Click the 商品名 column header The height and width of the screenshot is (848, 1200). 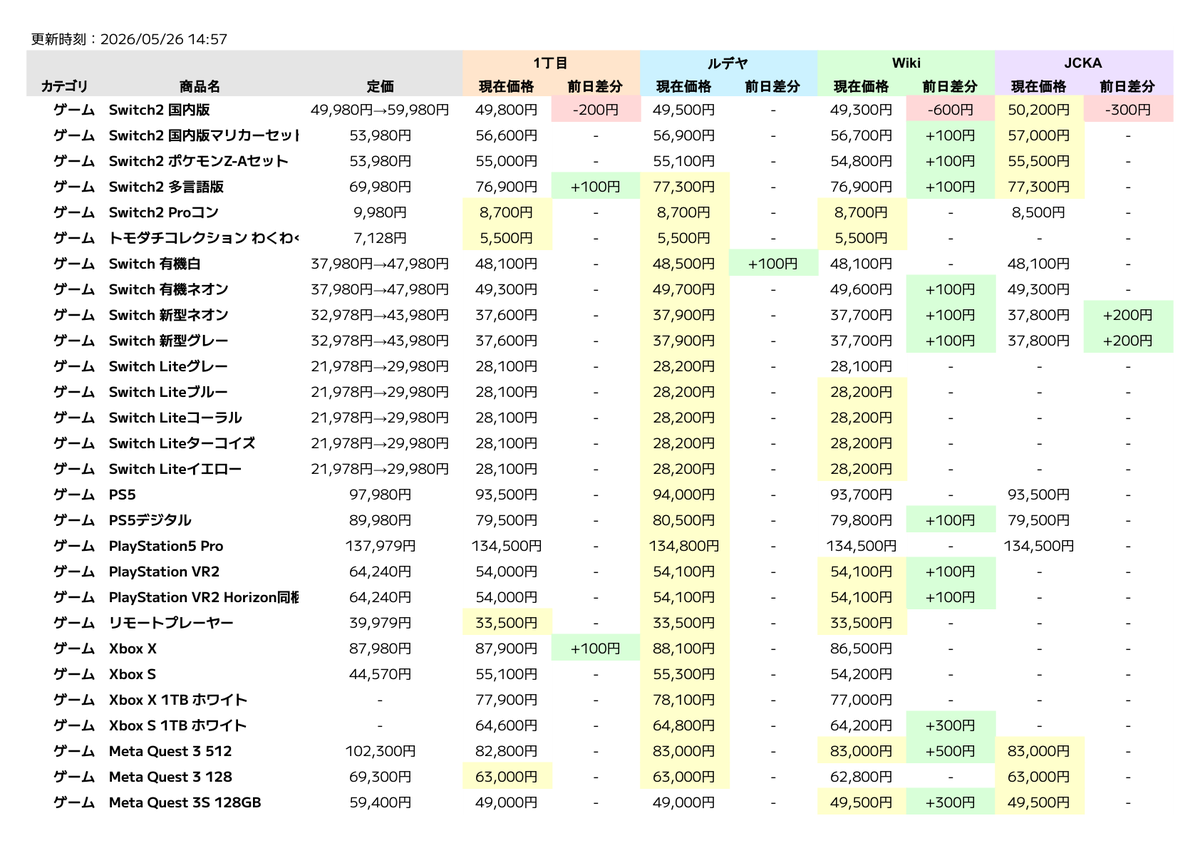[x=199, y=87]
